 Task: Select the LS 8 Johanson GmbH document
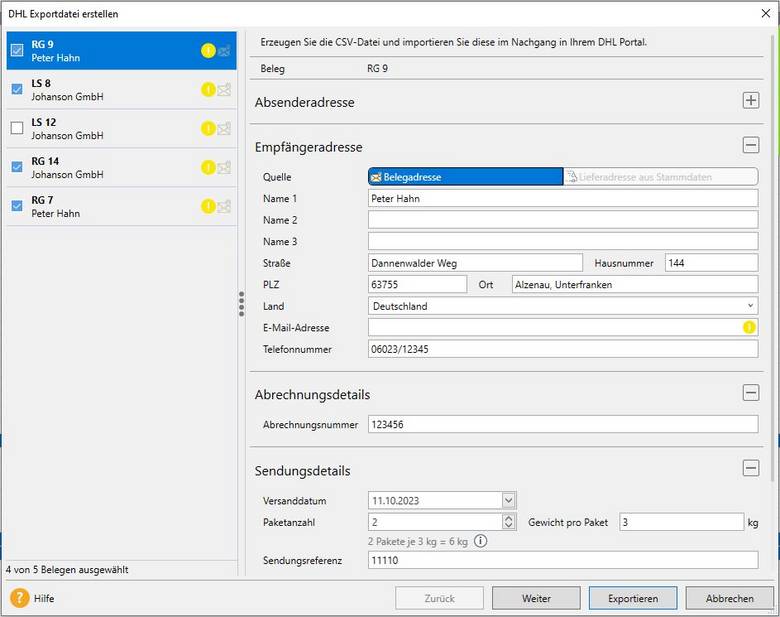coord(121,90)
